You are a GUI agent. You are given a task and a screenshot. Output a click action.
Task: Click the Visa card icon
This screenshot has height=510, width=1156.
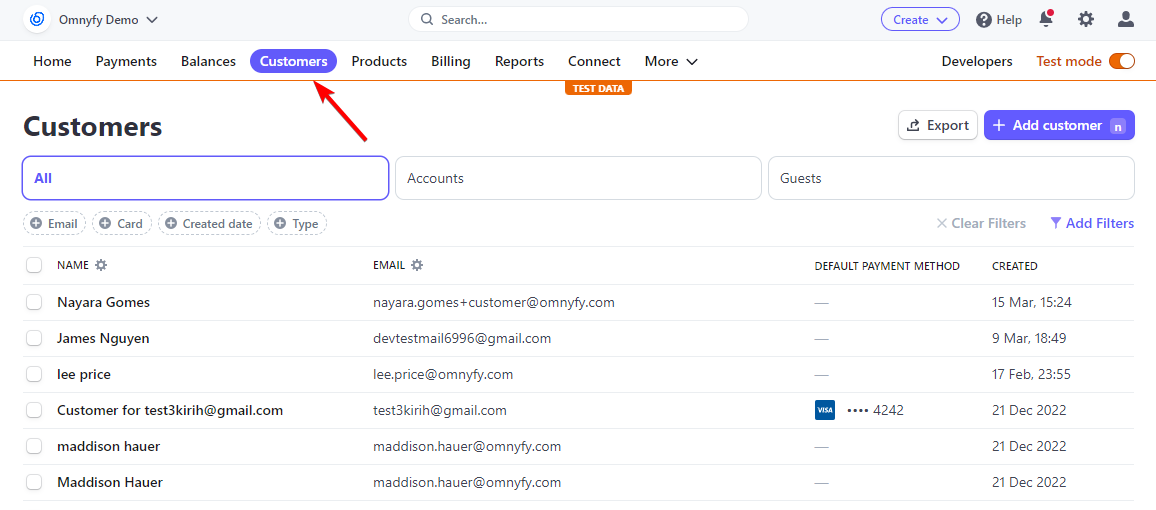825,411
